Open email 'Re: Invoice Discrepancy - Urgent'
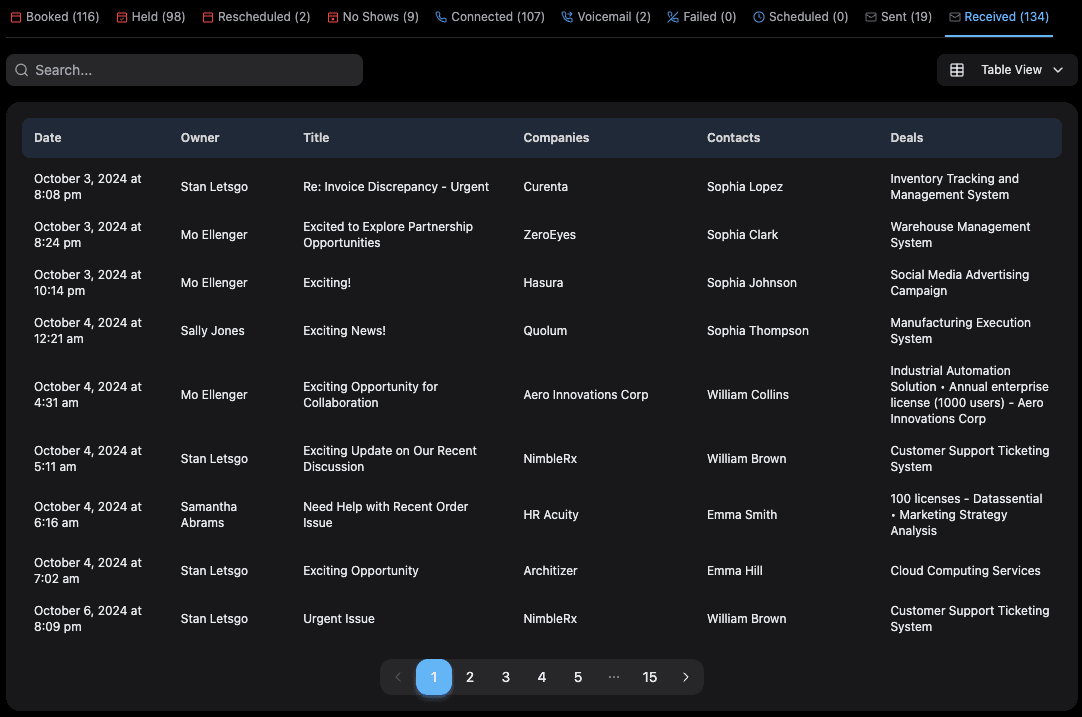Screen dimensions: 1082x717 coord(396,187)
